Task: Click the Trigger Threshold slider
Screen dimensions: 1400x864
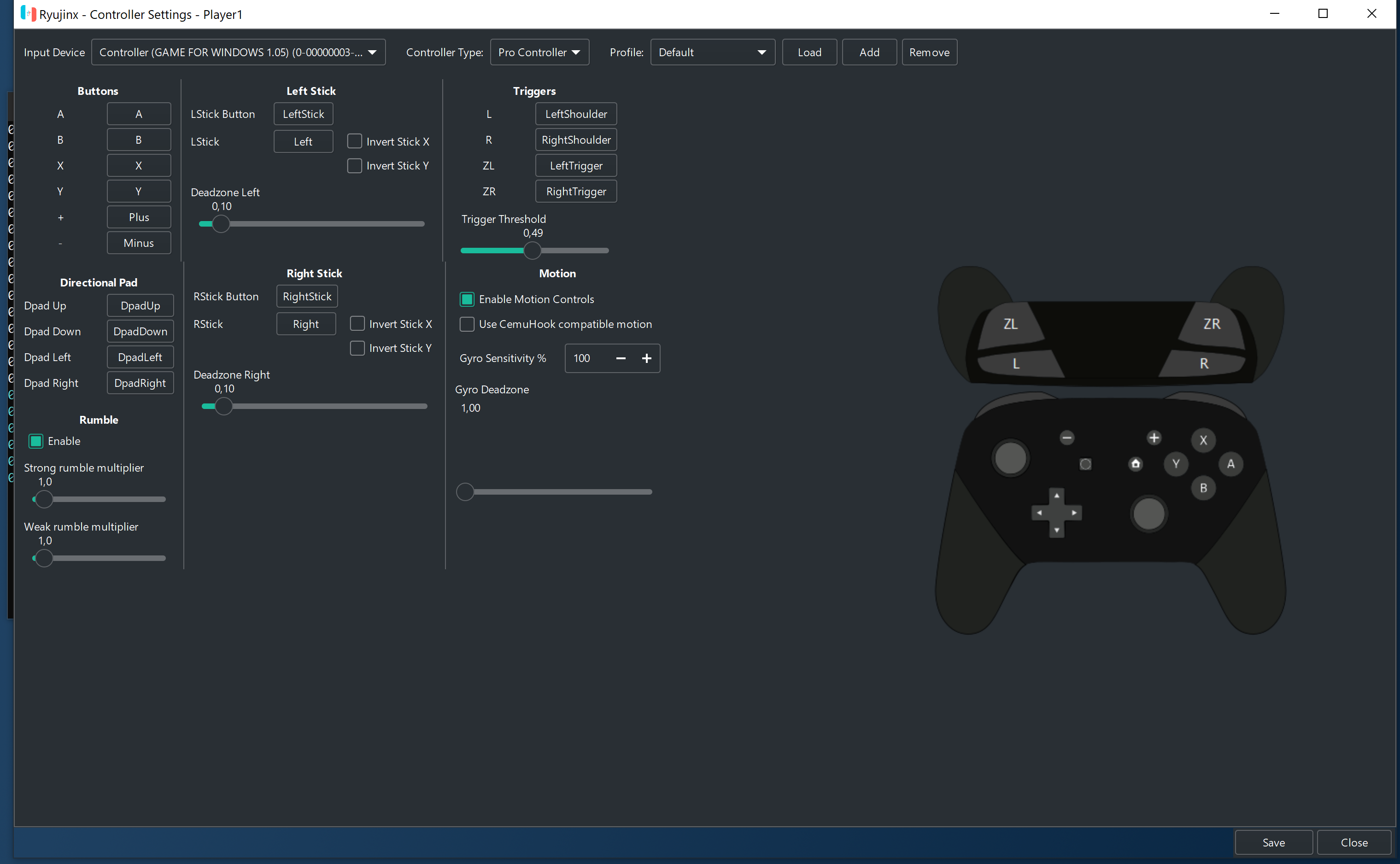Action: [x=534, y=250]
